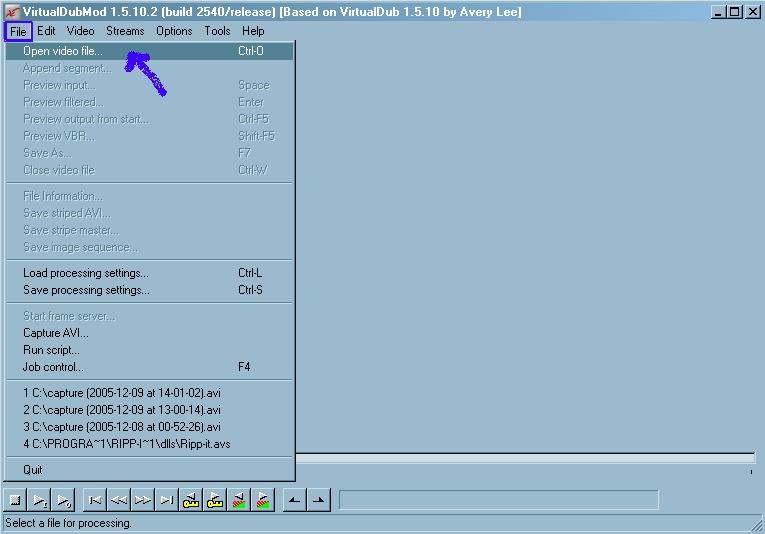This screenshot has height=534, width=765.
Task: Close the VirtualDubMod window
Action: pyautogui.click(x=753, y=12)
